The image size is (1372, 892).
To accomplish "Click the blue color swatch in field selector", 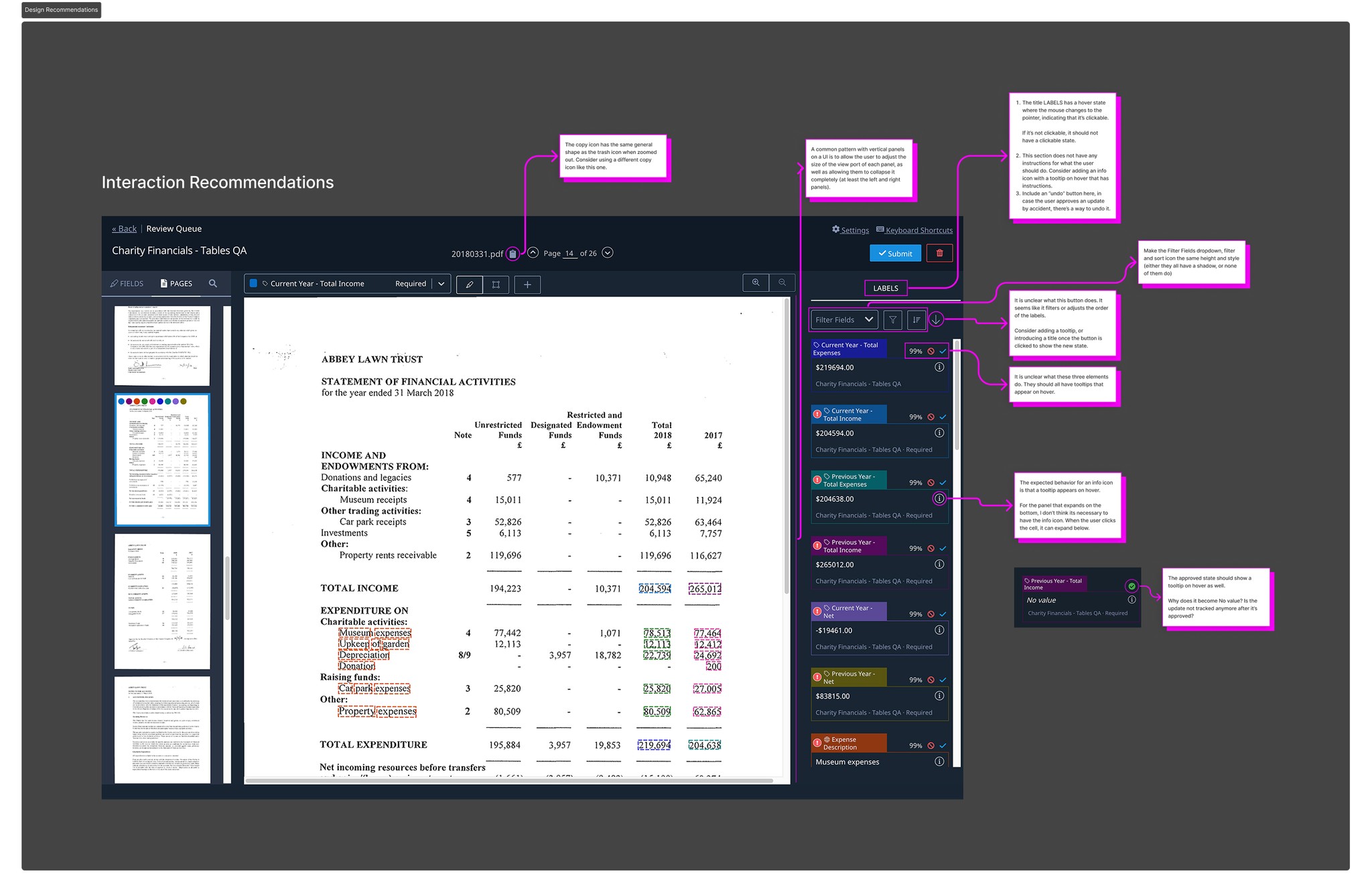I will pyautogui.click(x=253, y=284).
